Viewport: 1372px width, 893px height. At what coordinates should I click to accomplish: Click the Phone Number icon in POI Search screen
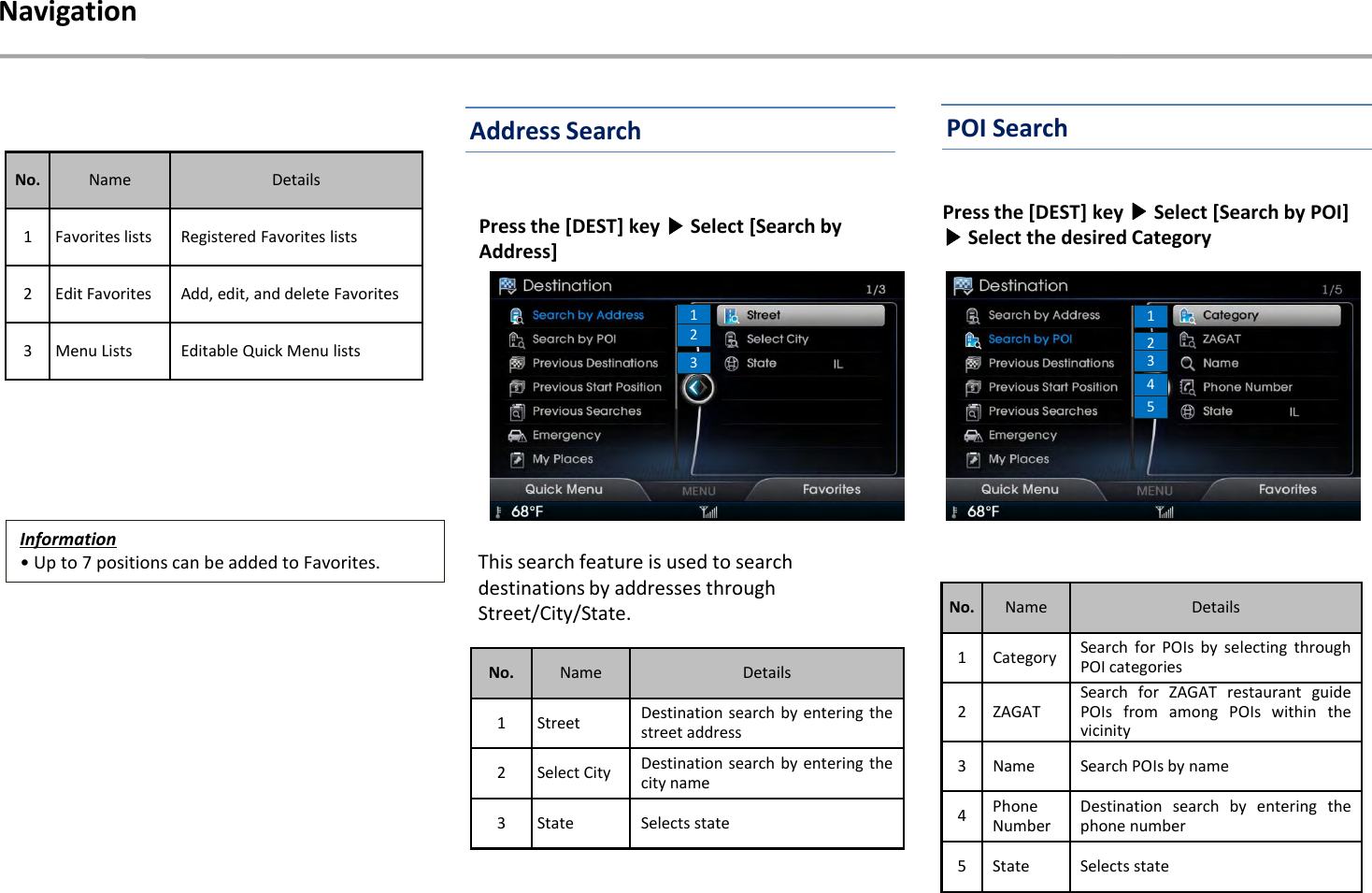[x=1188, y=387]
